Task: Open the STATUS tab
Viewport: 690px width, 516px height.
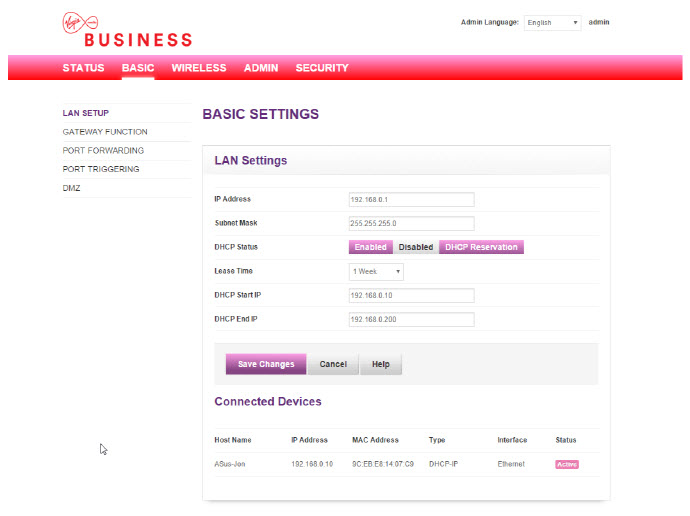Action: coord(83,68)
